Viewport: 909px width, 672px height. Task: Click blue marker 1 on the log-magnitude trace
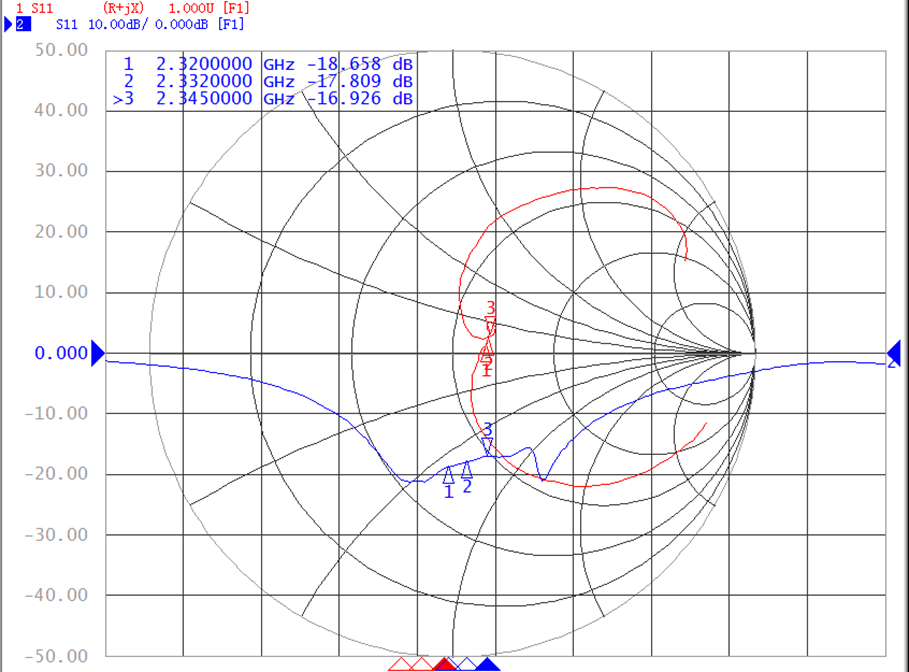pos(449,474)
